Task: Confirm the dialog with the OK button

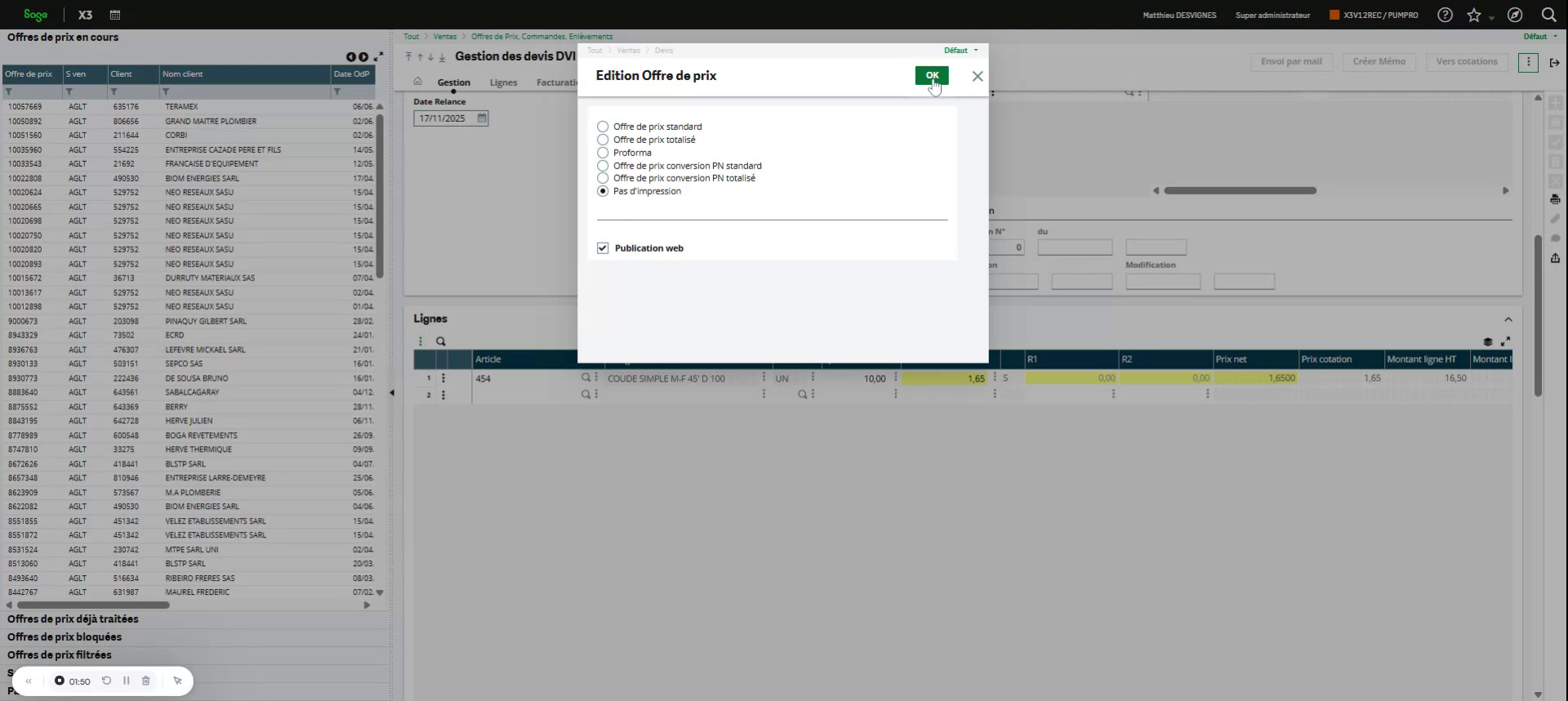Action: (x=932, y=75)
